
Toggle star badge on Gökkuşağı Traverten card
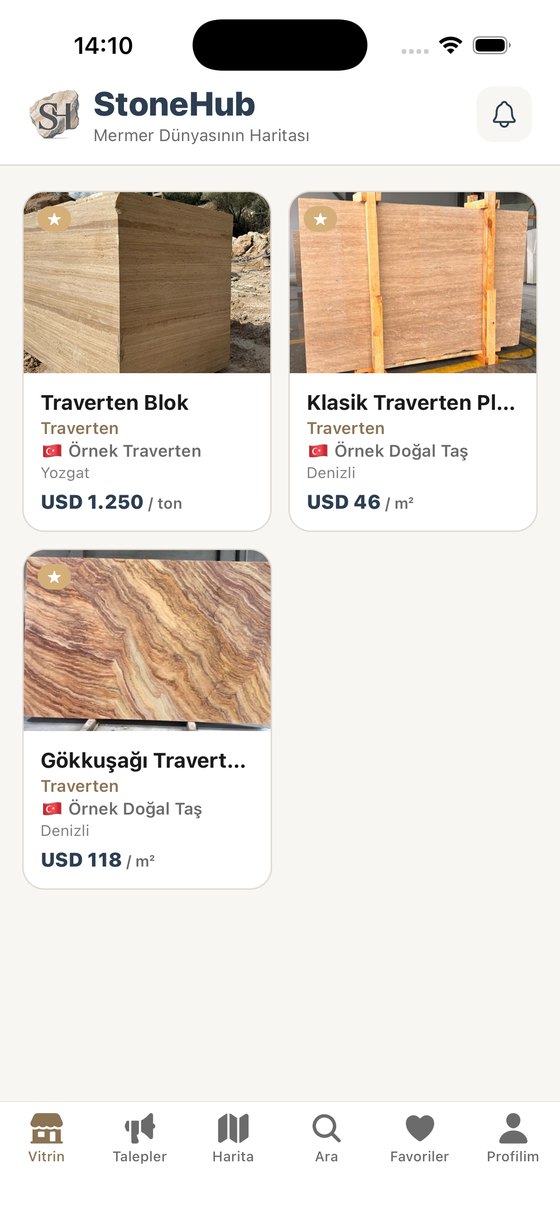54,577
